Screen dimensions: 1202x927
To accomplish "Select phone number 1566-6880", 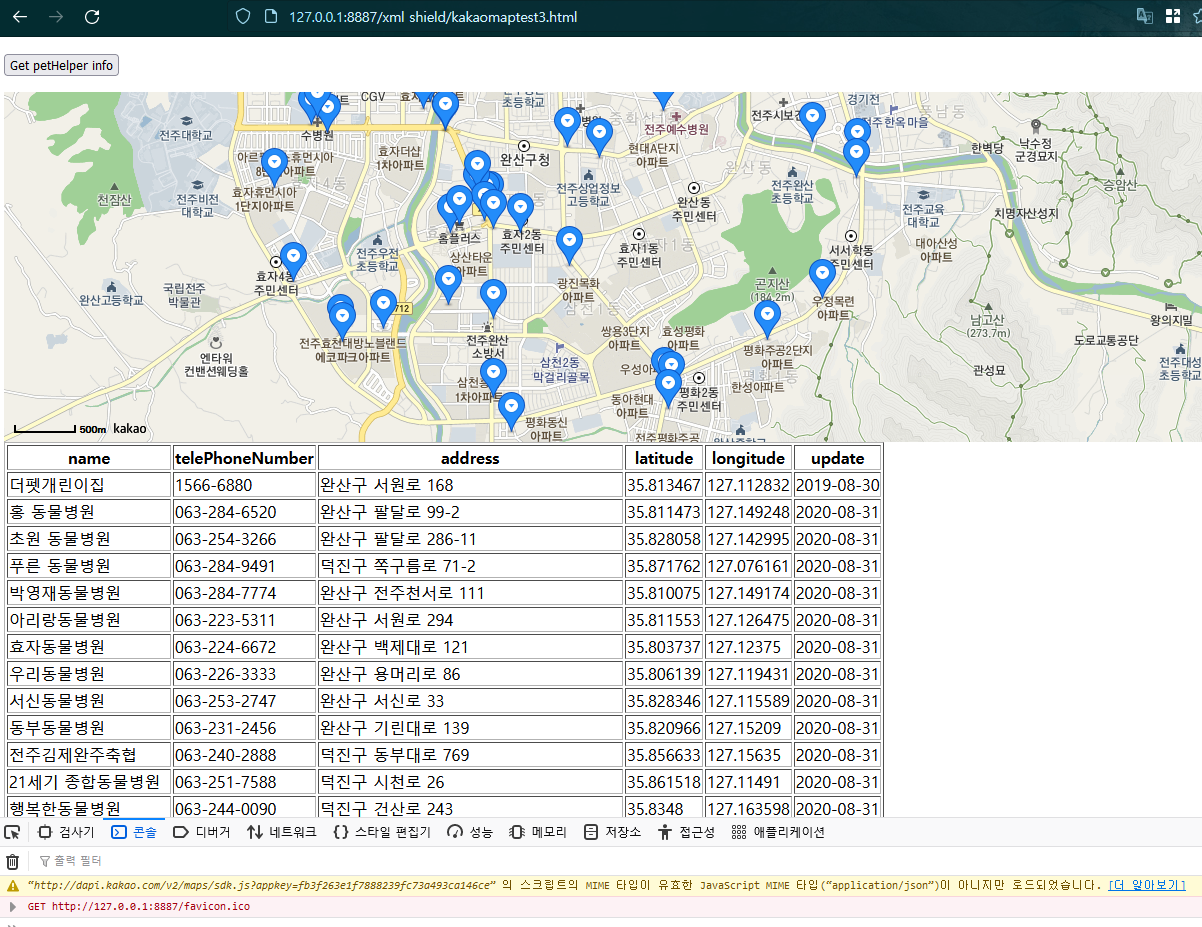I will (x=245, y=485).
